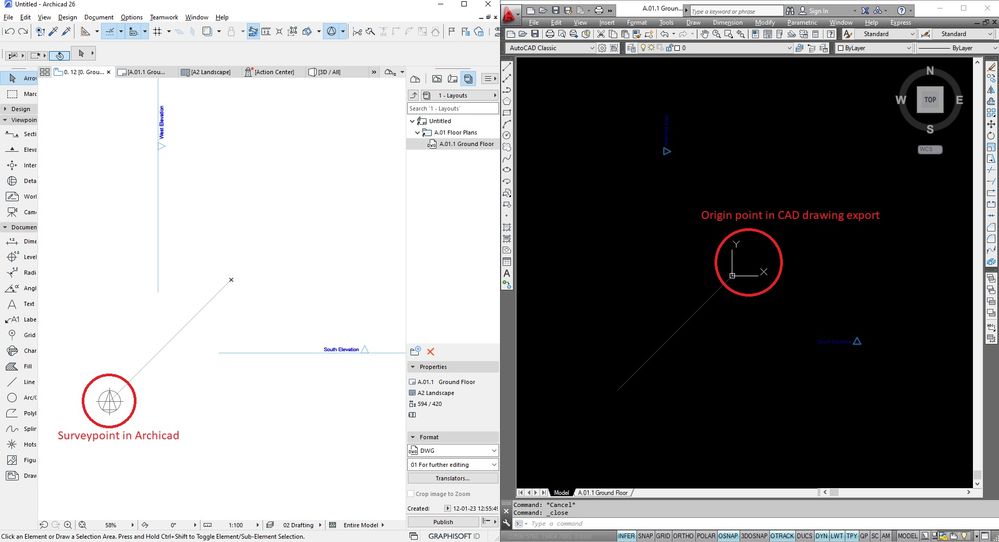Pick the Detail tool in Archicad toolbox
Screen dimensions: 999x542
pyautogui.click(x=19, y=181)
